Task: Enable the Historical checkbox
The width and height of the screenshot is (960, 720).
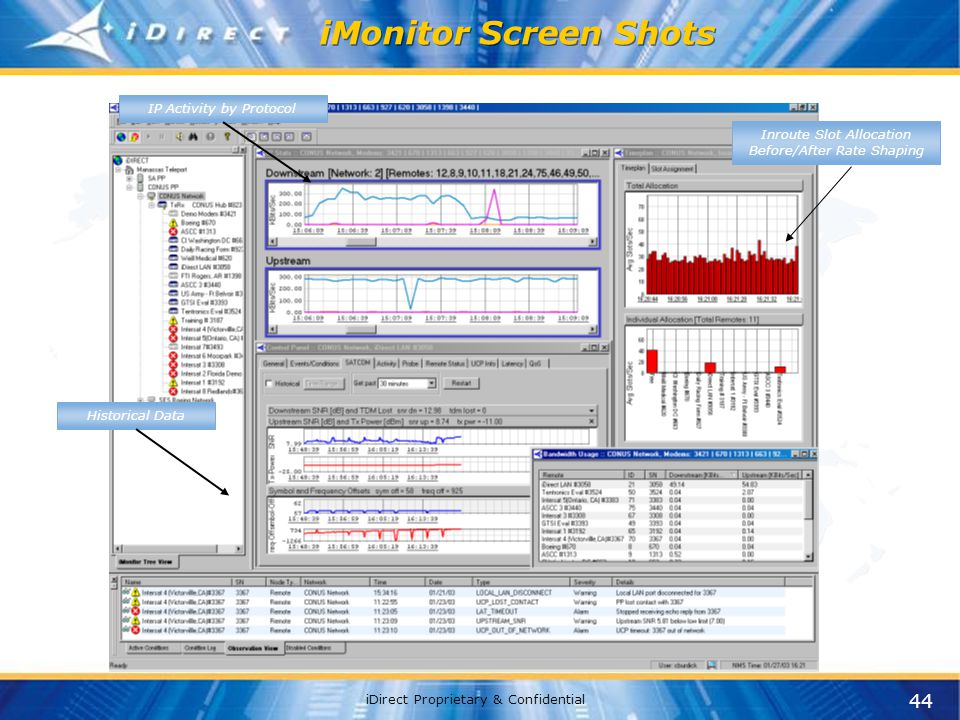Action: coord(268,384)
